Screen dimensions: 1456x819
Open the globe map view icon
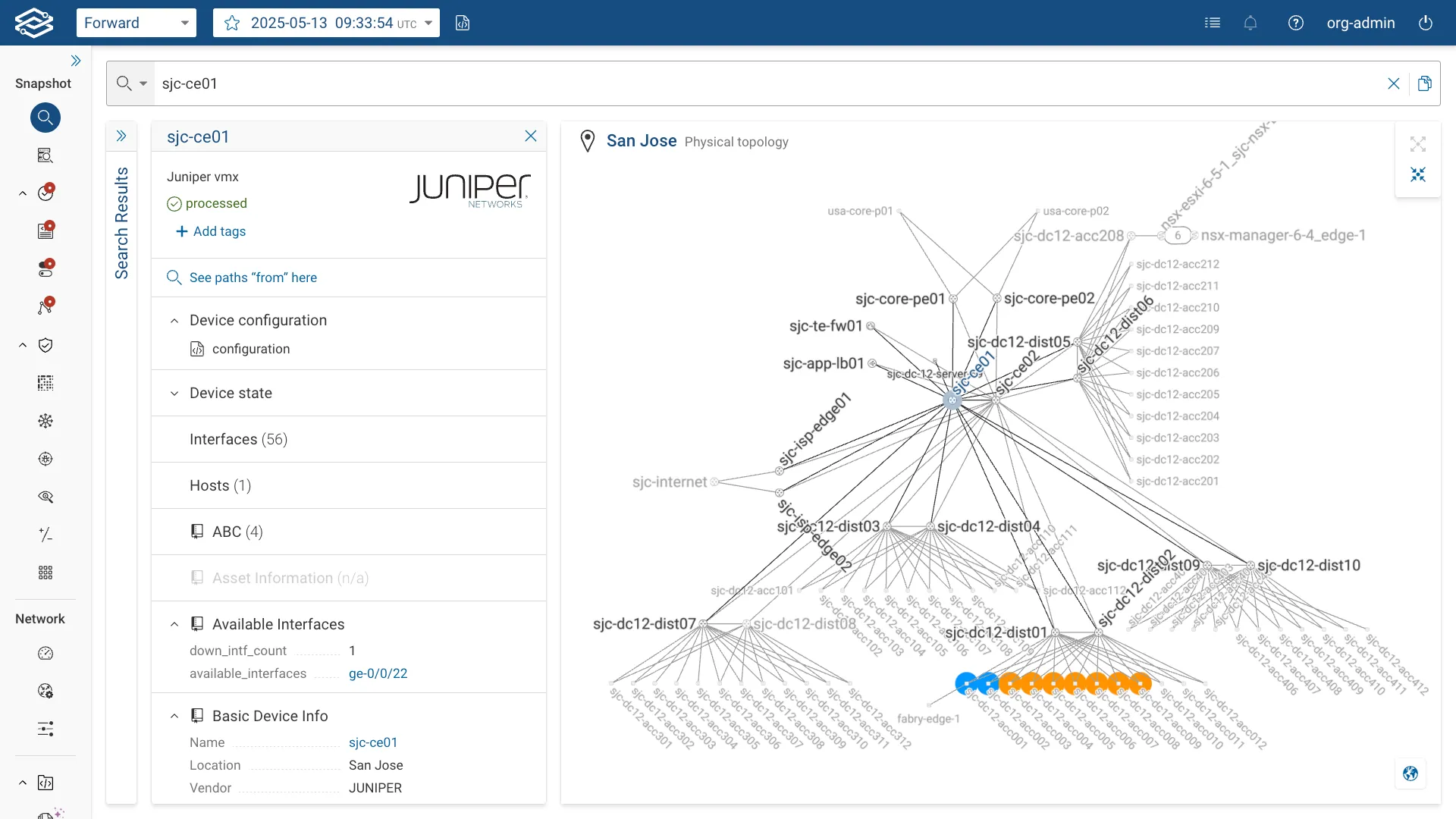1410,773
